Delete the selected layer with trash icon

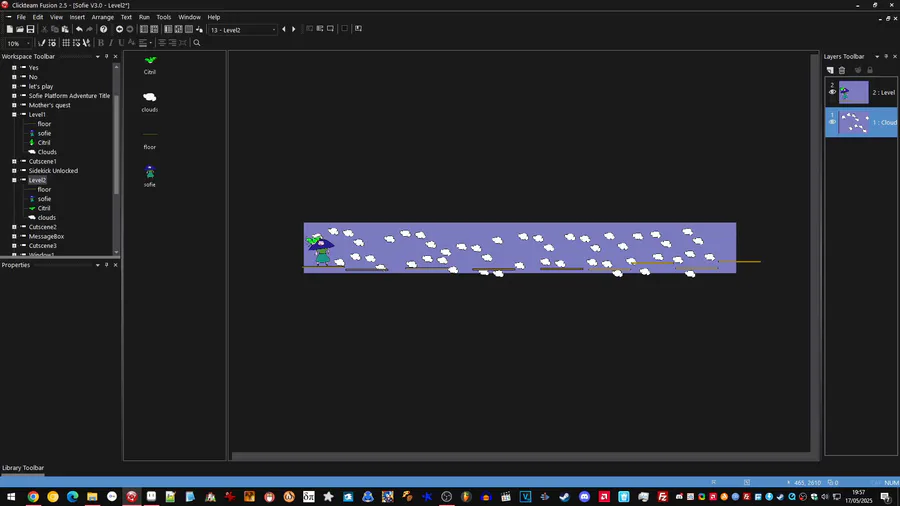point(842,70)
